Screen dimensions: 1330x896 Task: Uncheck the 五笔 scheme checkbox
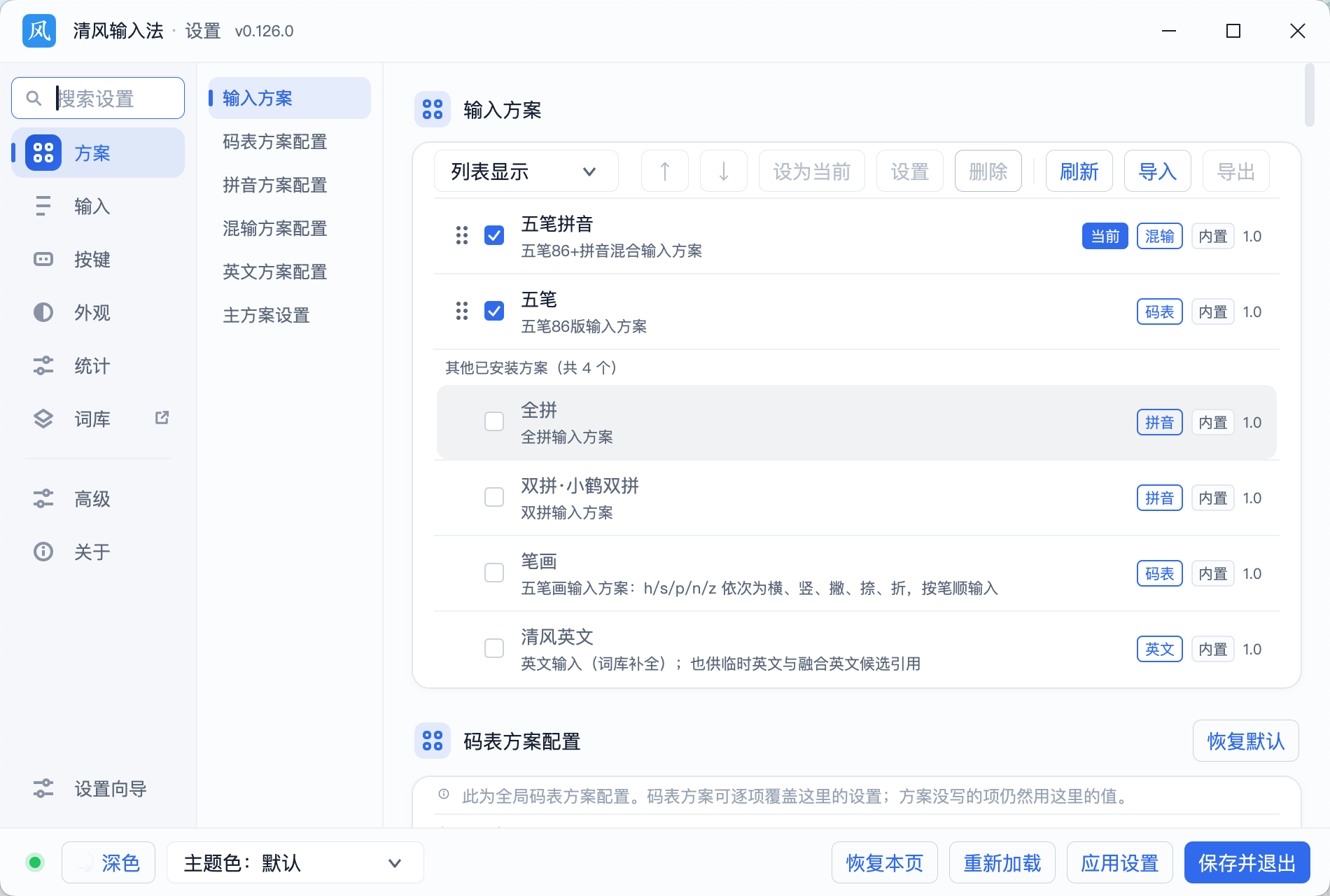pyautogui.click(x=494, y=311)
